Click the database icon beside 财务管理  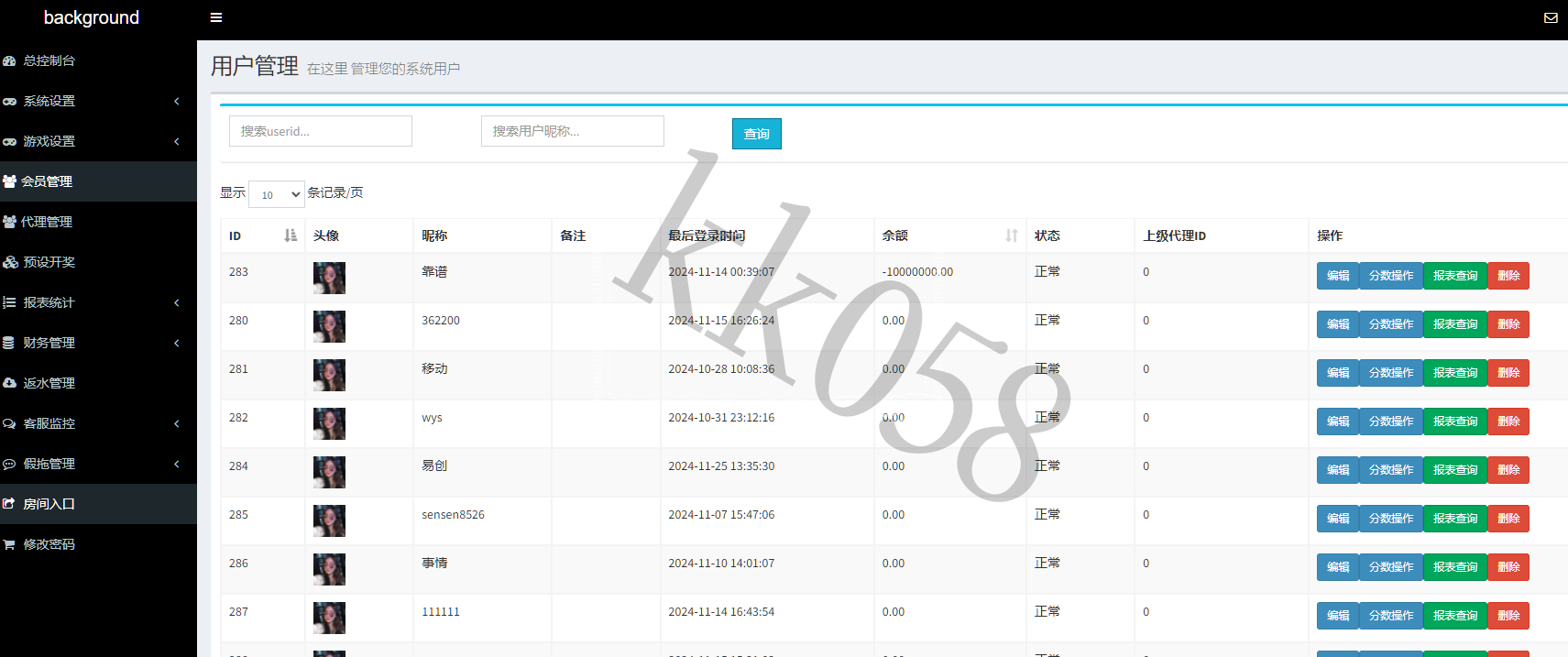click(8, 343)
